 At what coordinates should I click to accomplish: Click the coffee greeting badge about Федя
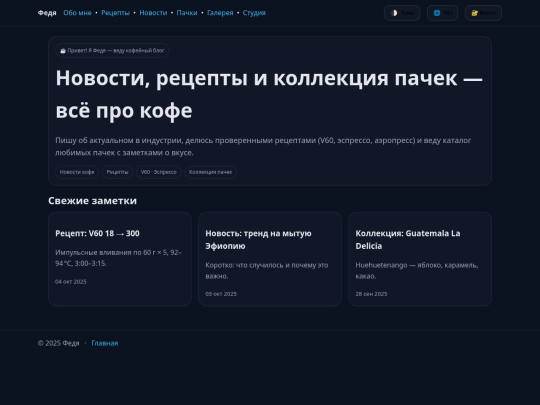pos(112,51)
